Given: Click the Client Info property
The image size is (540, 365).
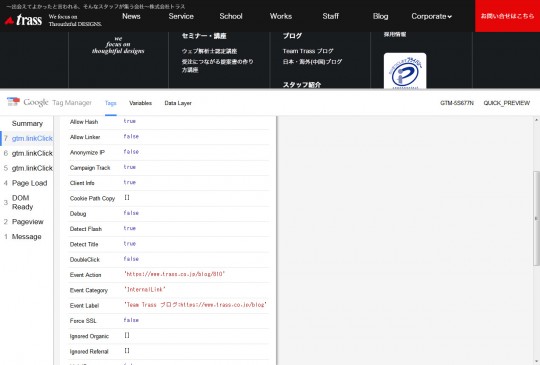Looking at the screenshot, I should tap(82, 183).
